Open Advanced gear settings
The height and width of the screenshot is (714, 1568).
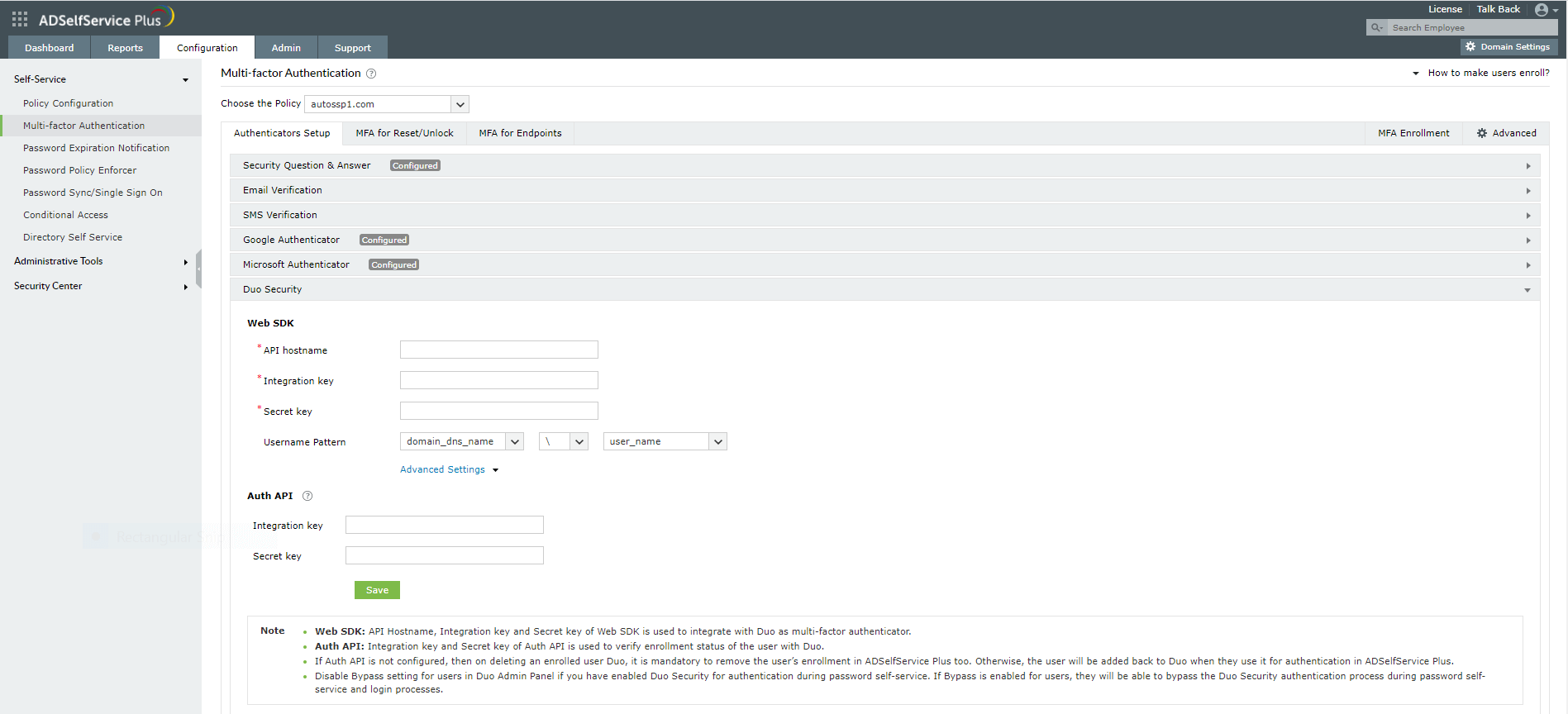coord(1506,133)
